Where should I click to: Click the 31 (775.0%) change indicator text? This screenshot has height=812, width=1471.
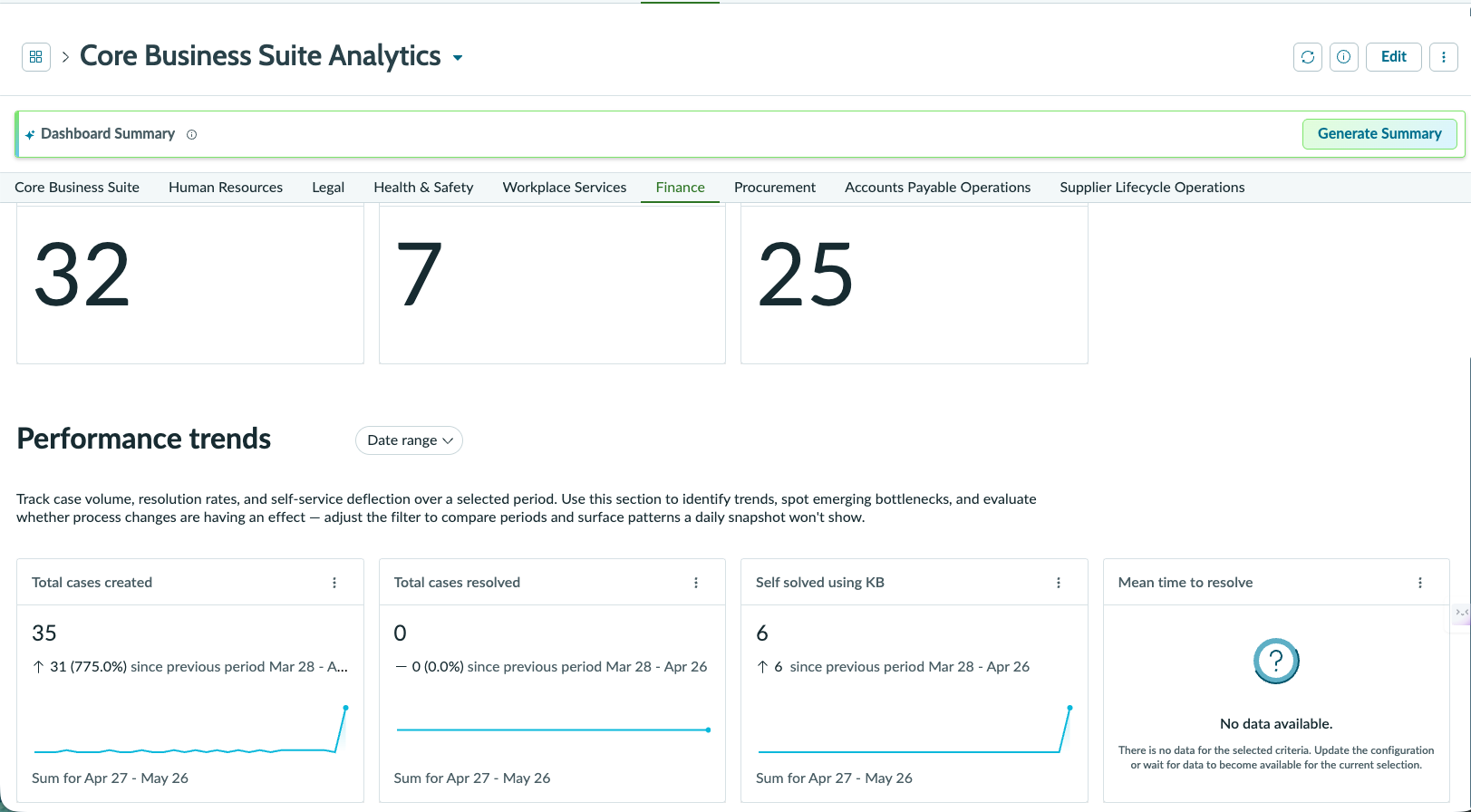(88, 667)
